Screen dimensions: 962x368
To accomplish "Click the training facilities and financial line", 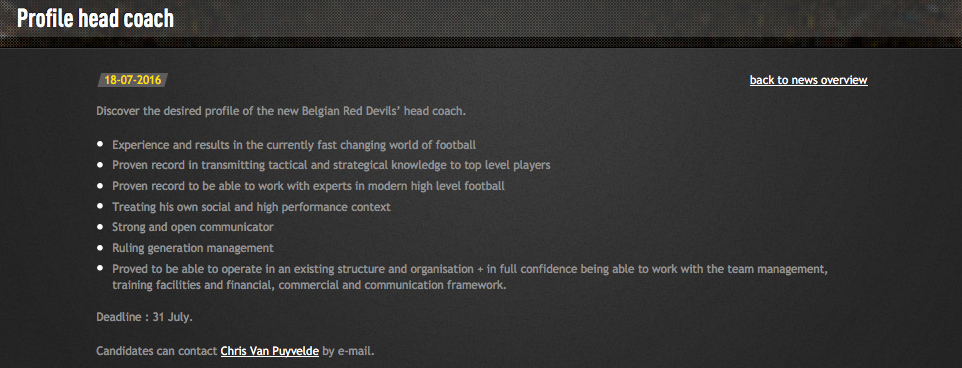I will point(309,285).
